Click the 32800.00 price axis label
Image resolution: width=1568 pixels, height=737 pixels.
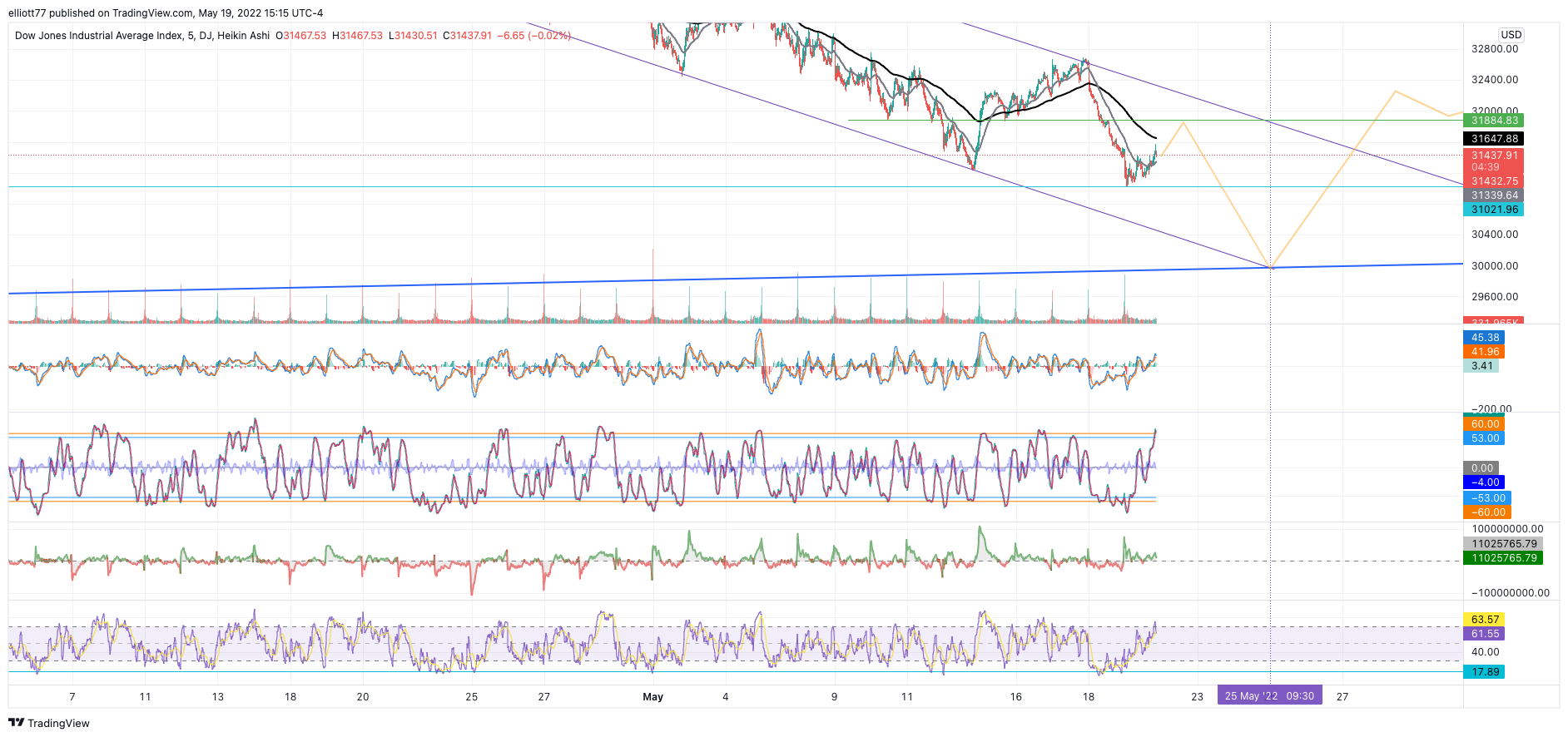[1495, 49]
